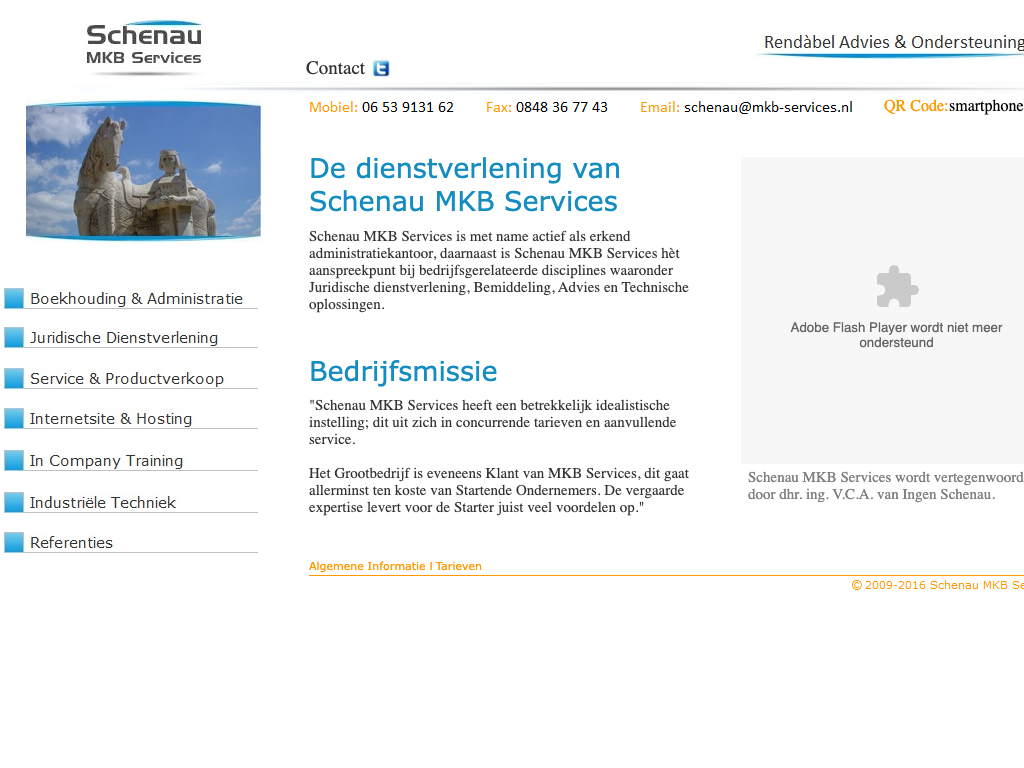Go to Internetsite & Hosting page

tap(111, 419)
